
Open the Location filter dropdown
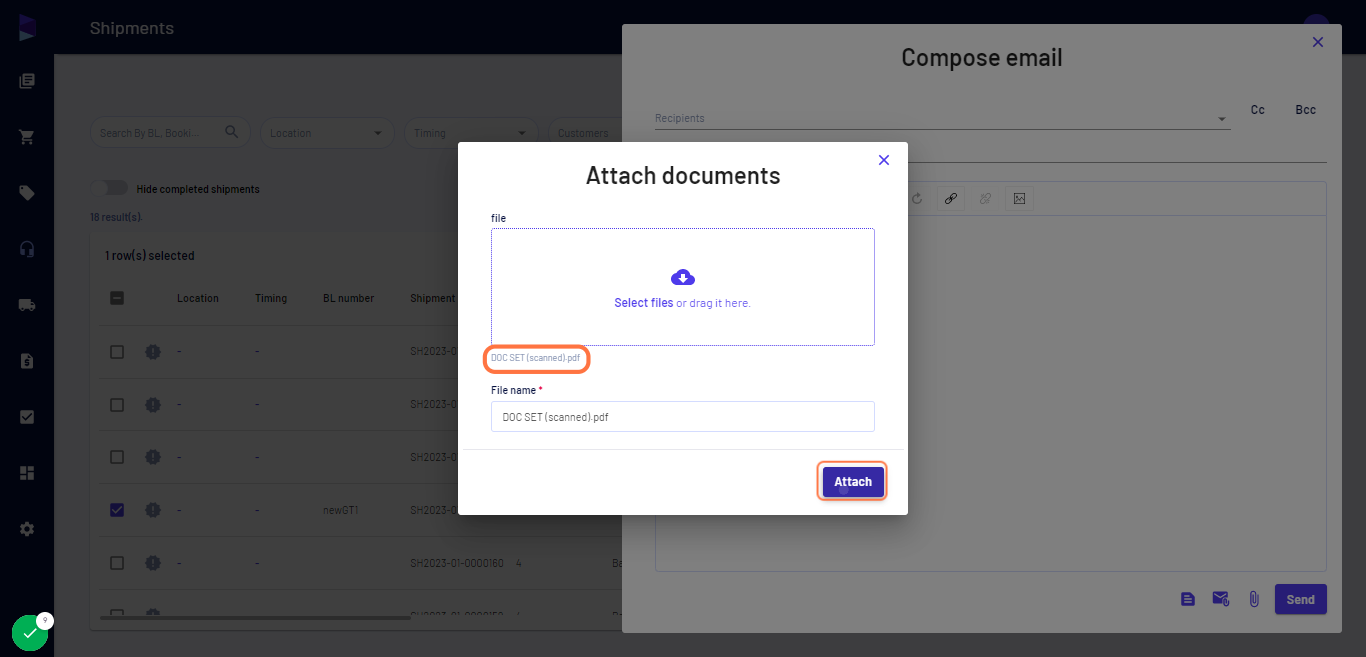327,133
